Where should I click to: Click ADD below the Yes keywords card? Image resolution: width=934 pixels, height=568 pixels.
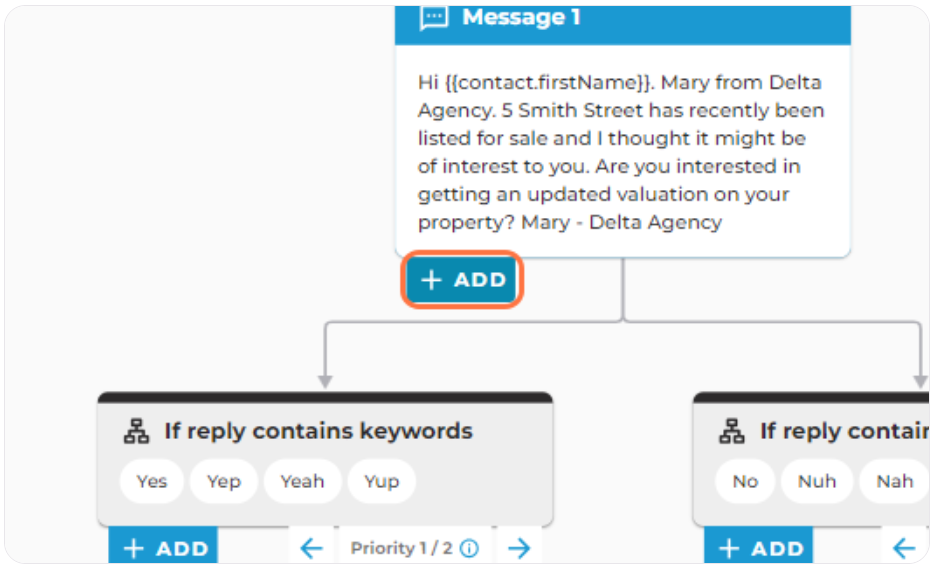point(163,545)
